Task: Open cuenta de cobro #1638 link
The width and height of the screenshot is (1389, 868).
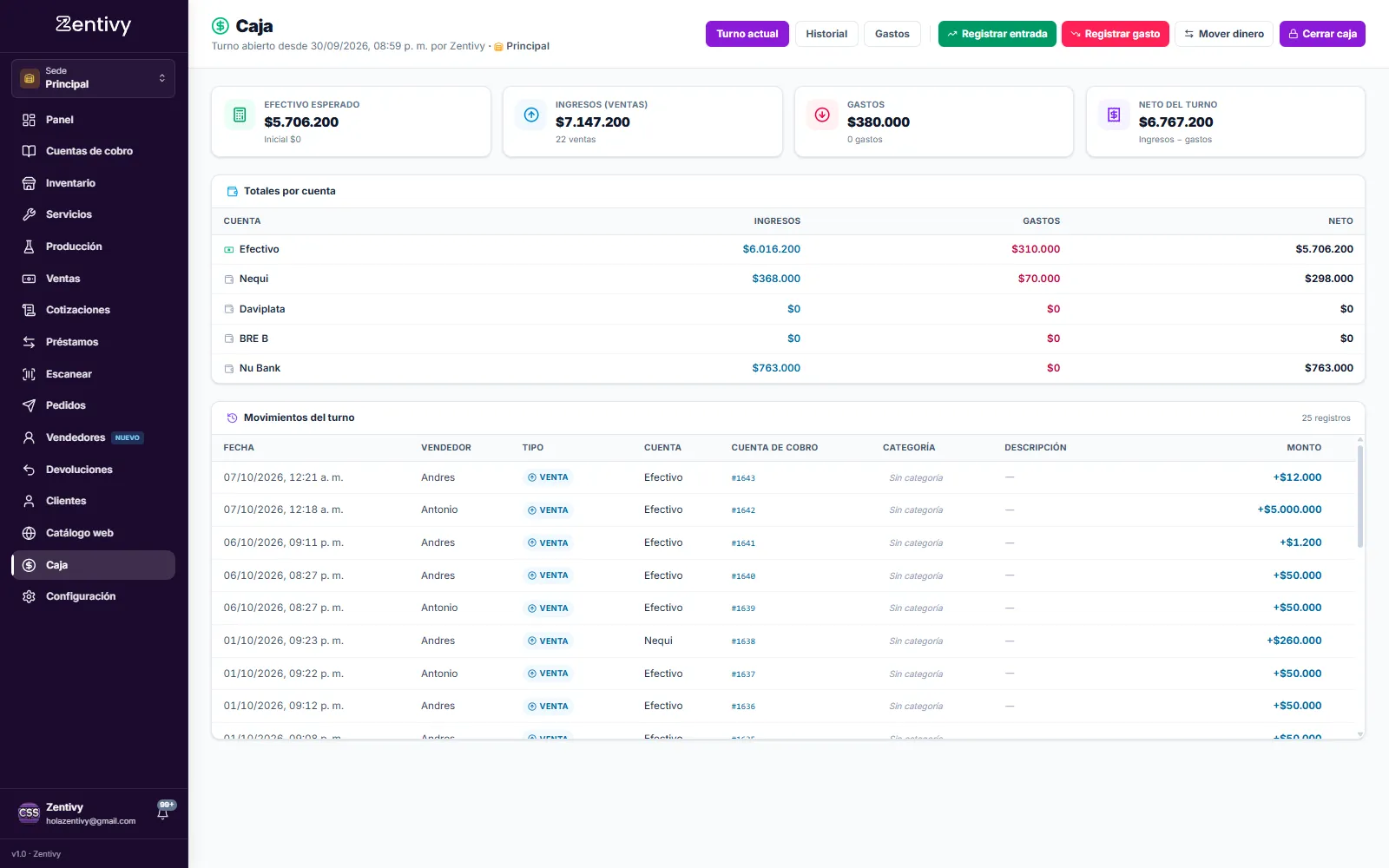Action: pyautogui.click(x=743, y=641)
